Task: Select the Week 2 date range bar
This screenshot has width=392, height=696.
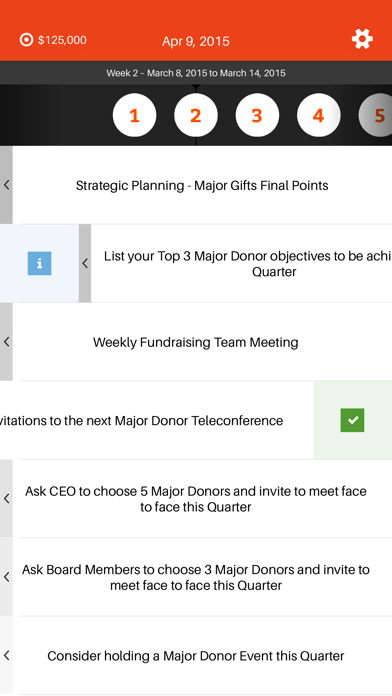Action: [x=196, y=73]
